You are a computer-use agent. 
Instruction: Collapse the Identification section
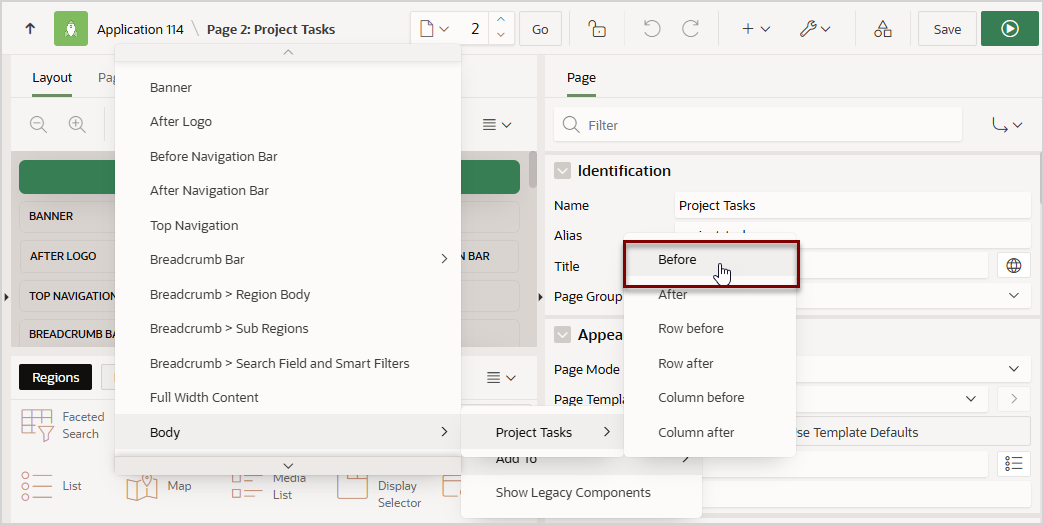click(x=563, y=171)
